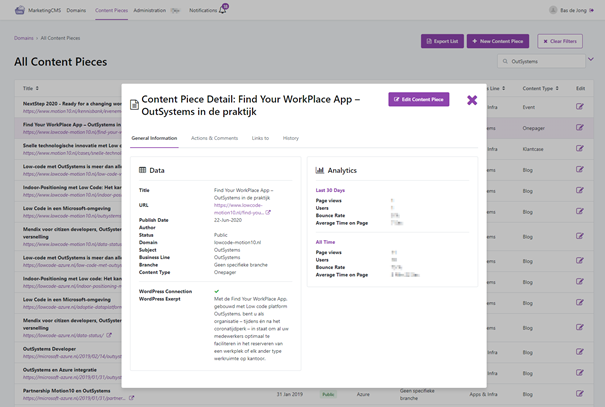Click the Export List button
This screenshot has width=605, height=407.
tap(442, 41)
